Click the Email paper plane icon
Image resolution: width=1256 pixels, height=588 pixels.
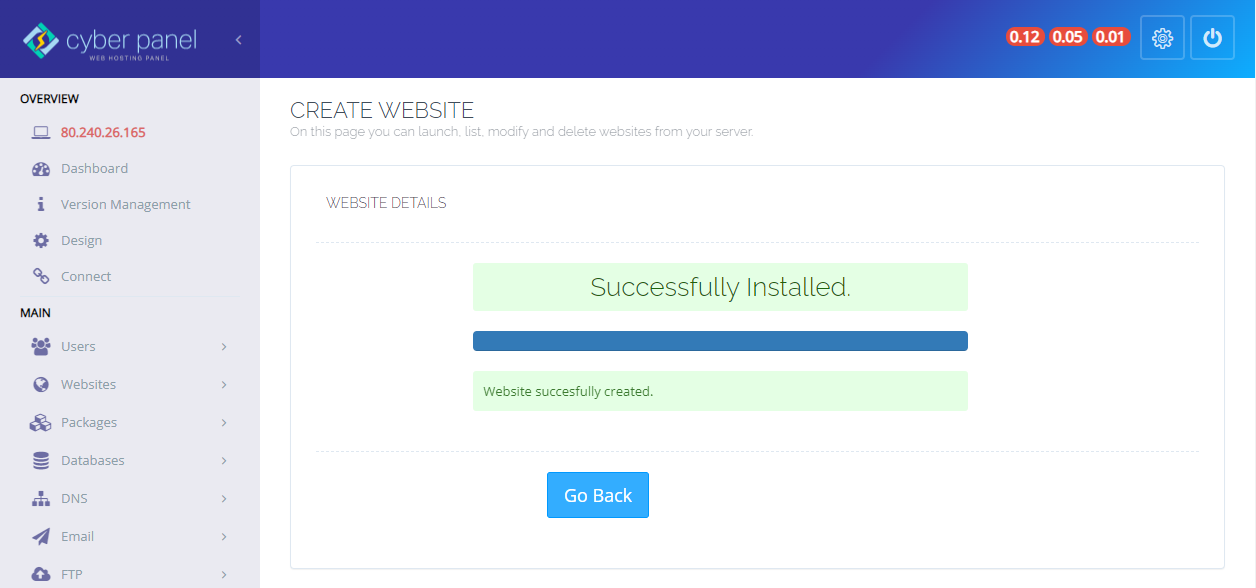point(41,537)
